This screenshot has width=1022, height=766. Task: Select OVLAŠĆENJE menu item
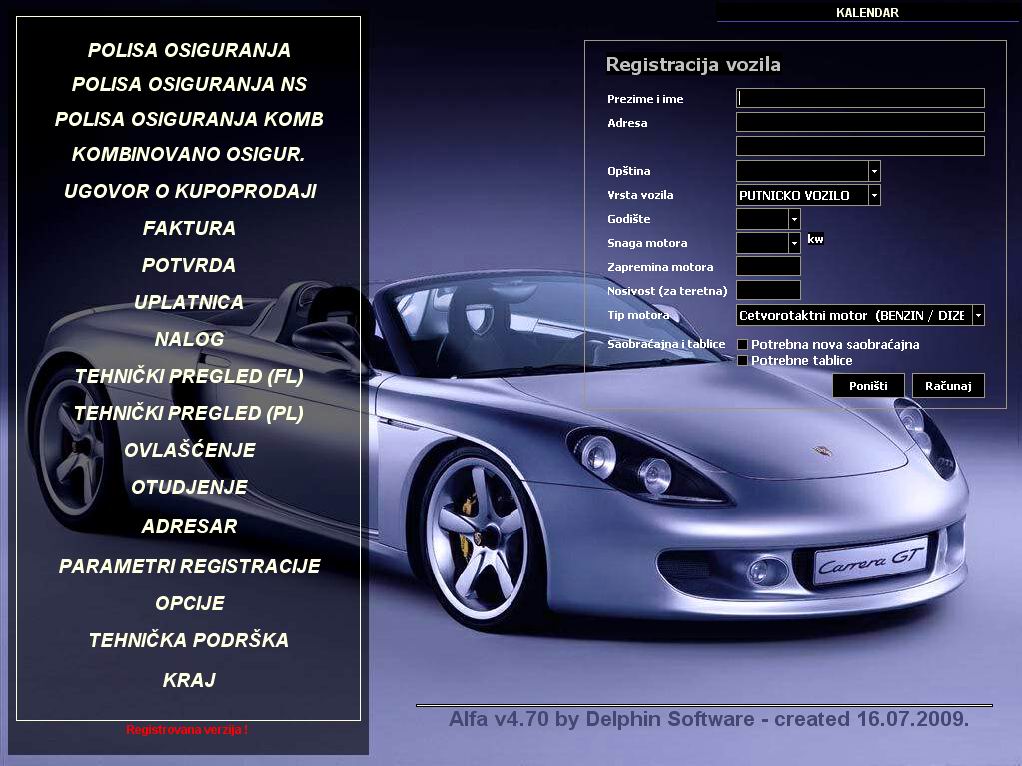[190, 450]
